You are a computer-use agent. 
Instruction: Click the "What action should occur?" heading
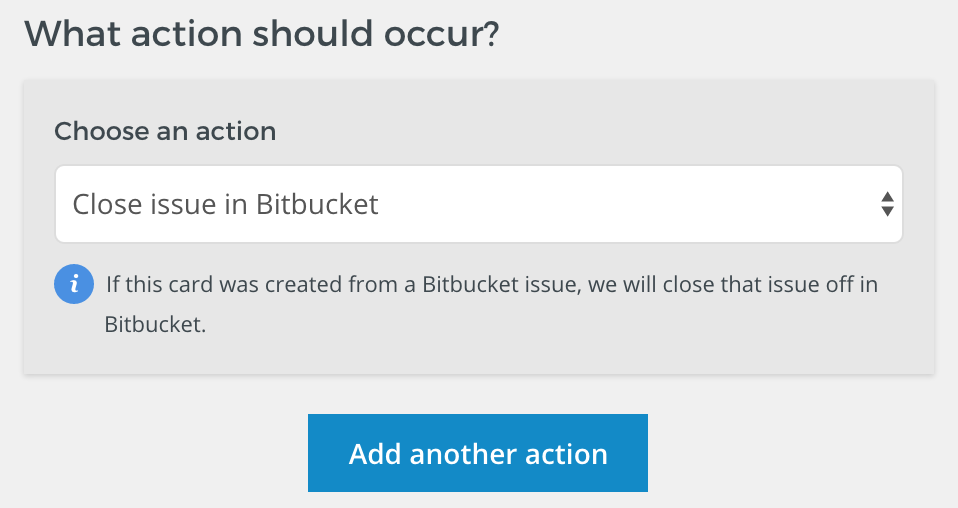261,34
